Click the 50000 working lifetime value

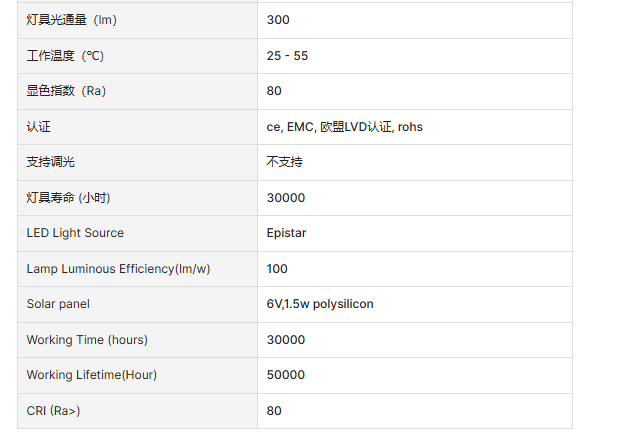(286, 375)
